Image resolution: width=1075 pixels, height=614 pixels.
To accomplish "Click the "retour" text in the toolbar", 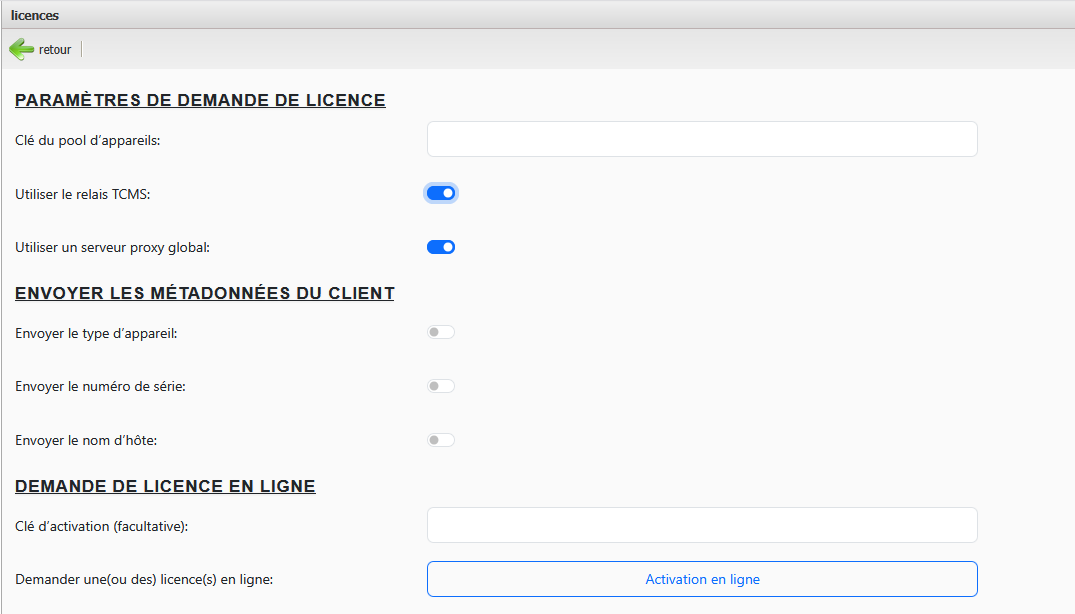I will click(55, 50).
